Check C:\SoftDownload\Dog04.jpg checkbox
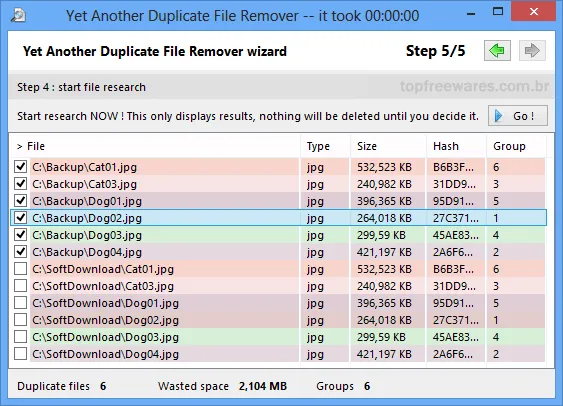Screen dimensions: 563x406 [x=20, y=354]
